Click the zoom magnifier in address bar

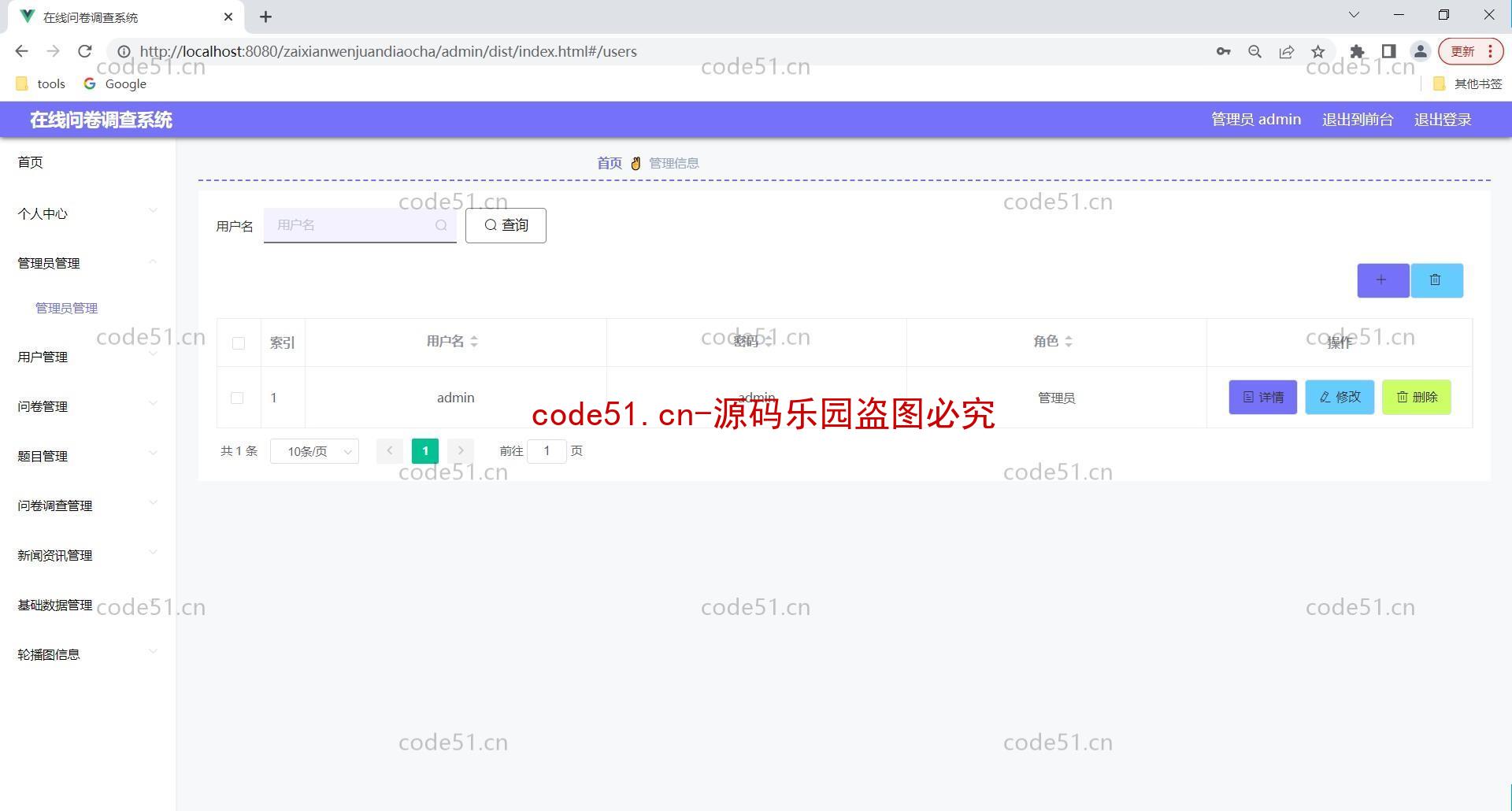tap(1255, 52)
